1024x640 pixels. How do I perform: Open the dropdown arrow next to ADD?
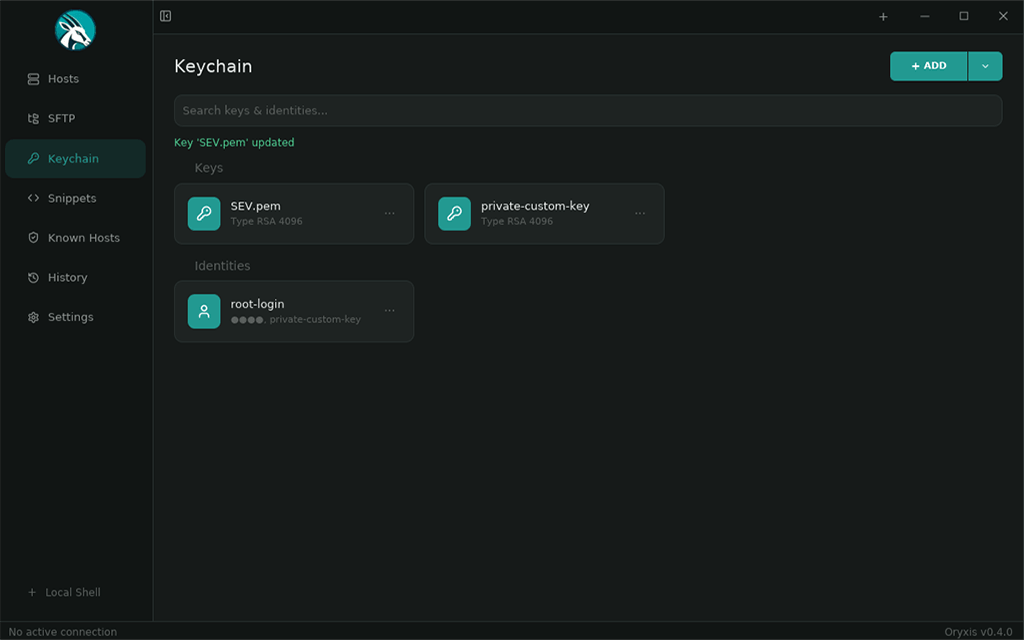pyautogui.click(x=986, y=66)
